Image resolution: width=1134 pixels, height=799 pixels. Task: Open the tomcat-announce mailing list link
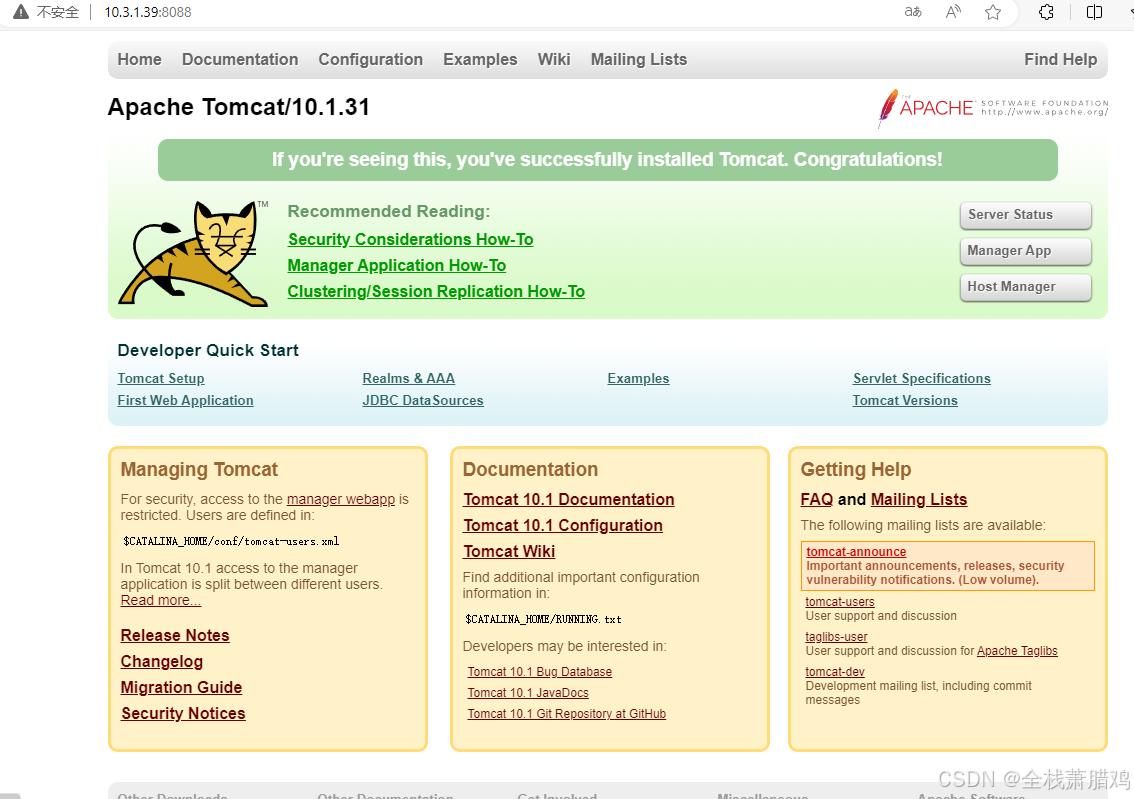(x=855, y=551)
